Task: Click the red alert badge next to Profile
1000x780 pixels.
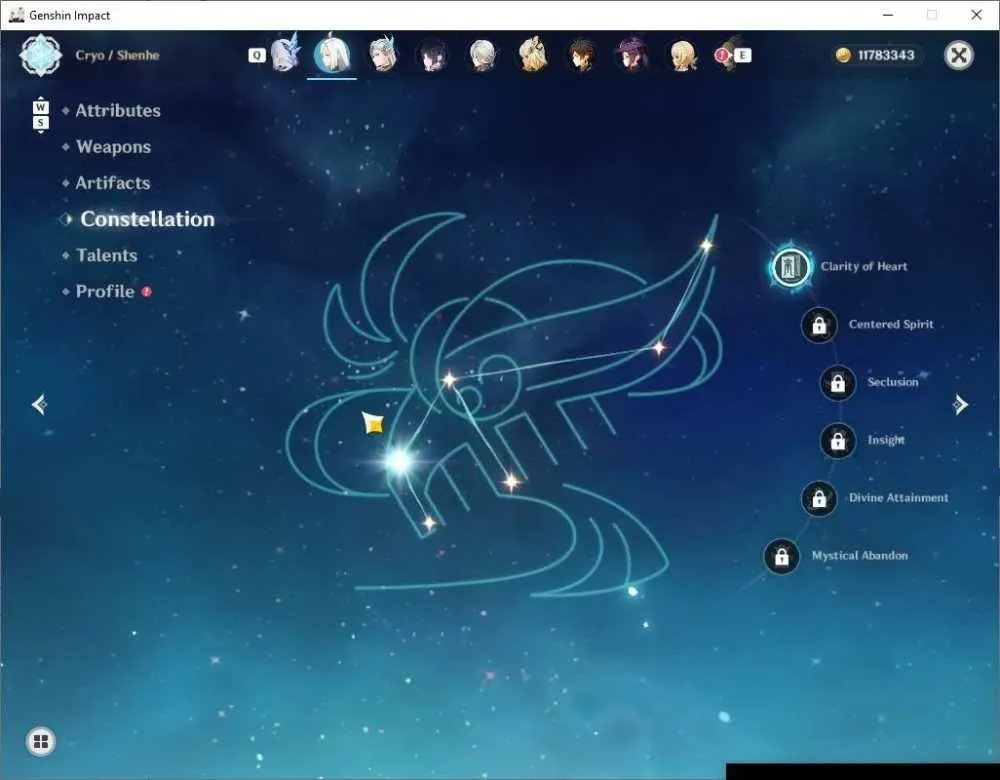Action: (x=147, y=291)
